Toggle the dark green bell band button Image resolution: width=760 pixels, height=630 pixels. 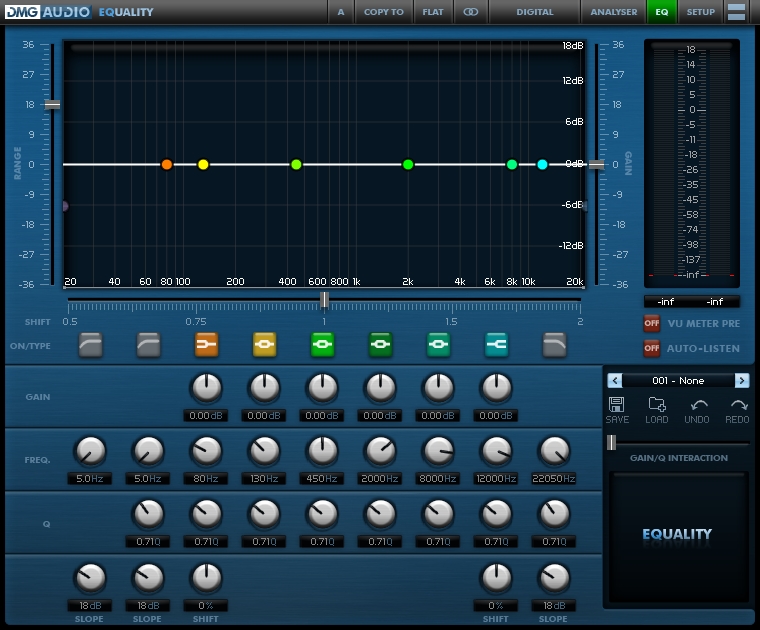click(380, 345)
